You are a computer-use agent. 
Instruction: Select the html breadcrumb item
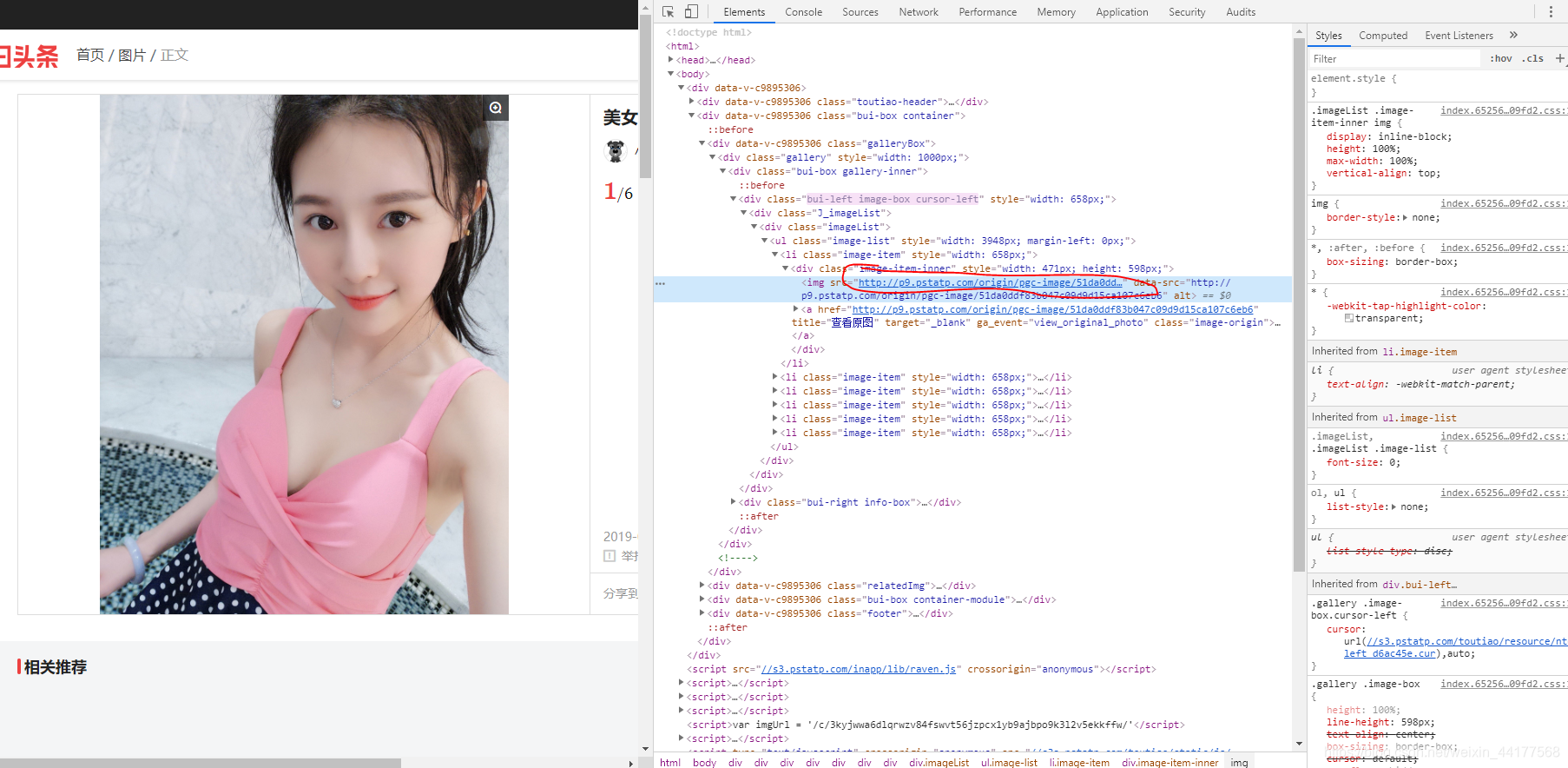(x=670, y=763)
